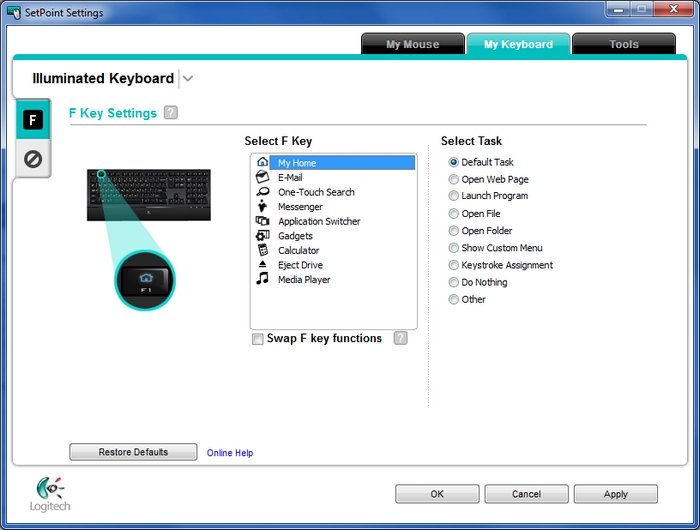
Task: Choose the Launch Program radio button
Action: pyautogui.click(x=454, y=196)
